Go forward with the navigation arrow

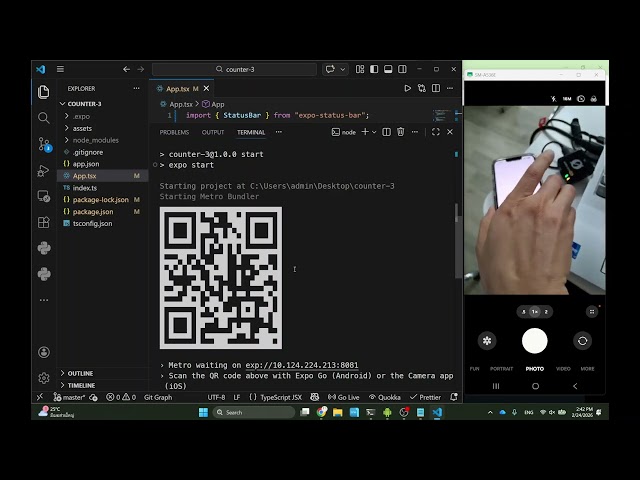click(x=141, y=69)
